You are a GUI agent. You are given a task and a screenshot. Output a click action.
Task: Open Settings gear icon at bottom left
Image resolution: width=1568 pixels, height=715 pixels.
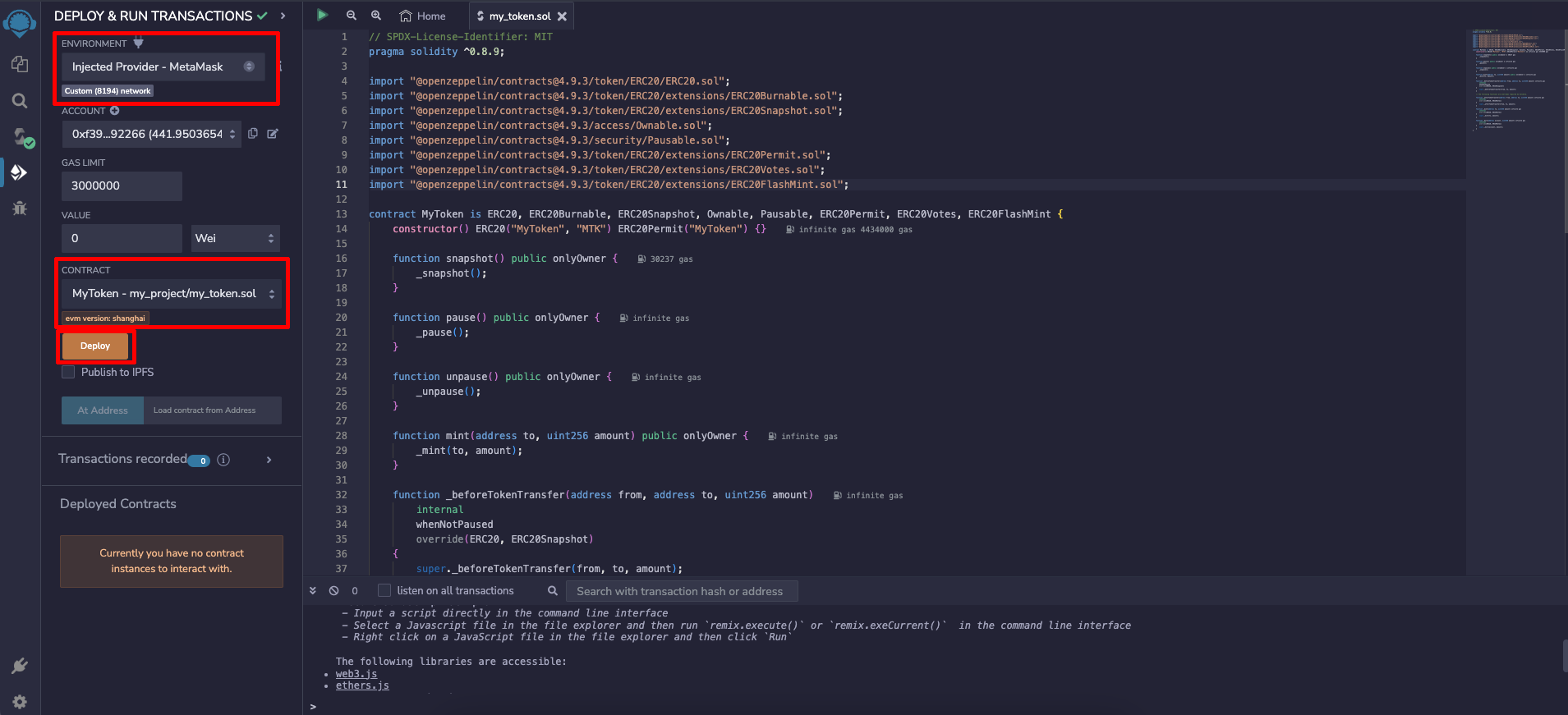click(x=20, y=701)
